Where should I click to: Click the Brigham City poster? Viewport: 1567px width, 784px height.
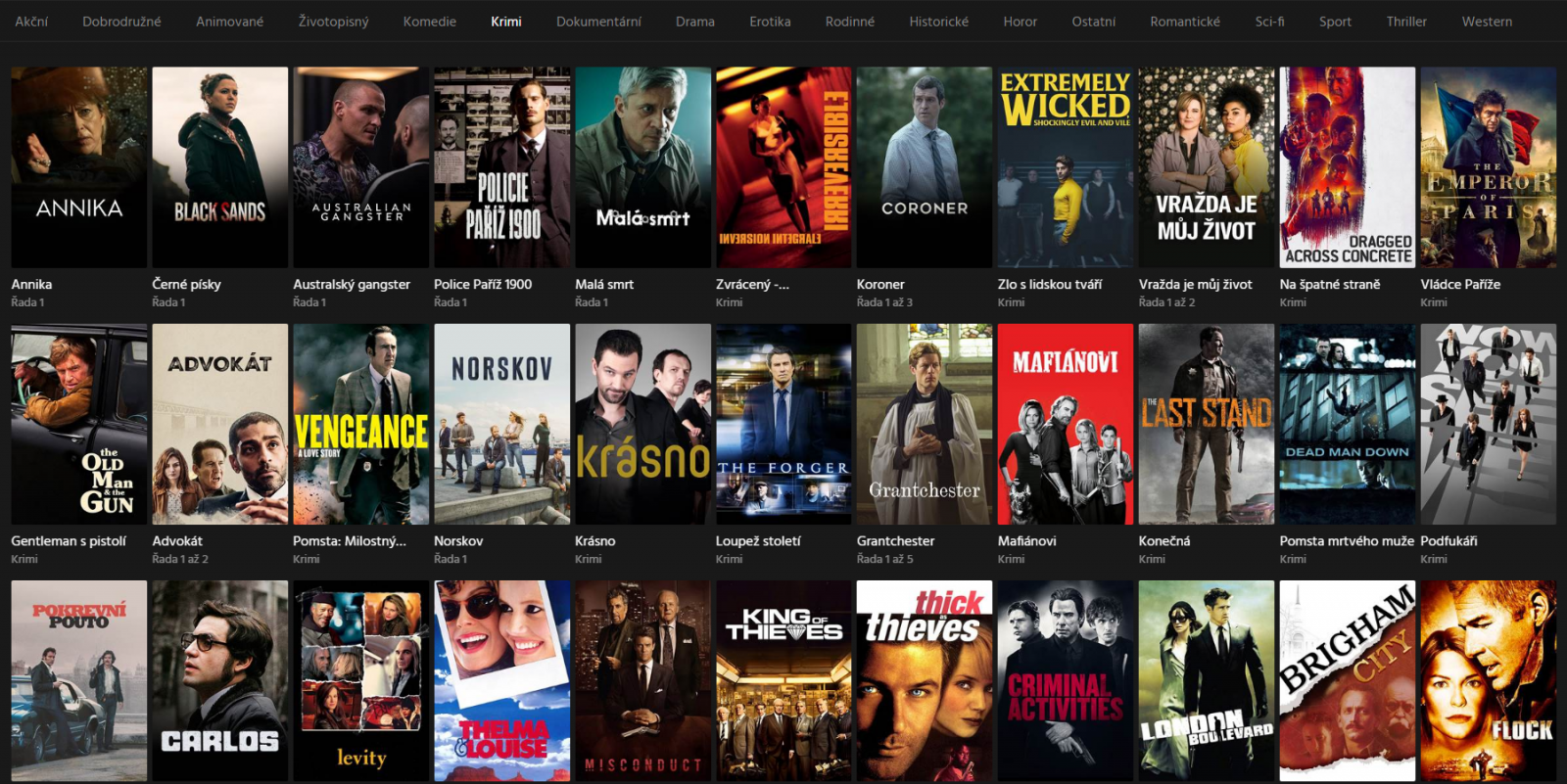(1348, 681)
